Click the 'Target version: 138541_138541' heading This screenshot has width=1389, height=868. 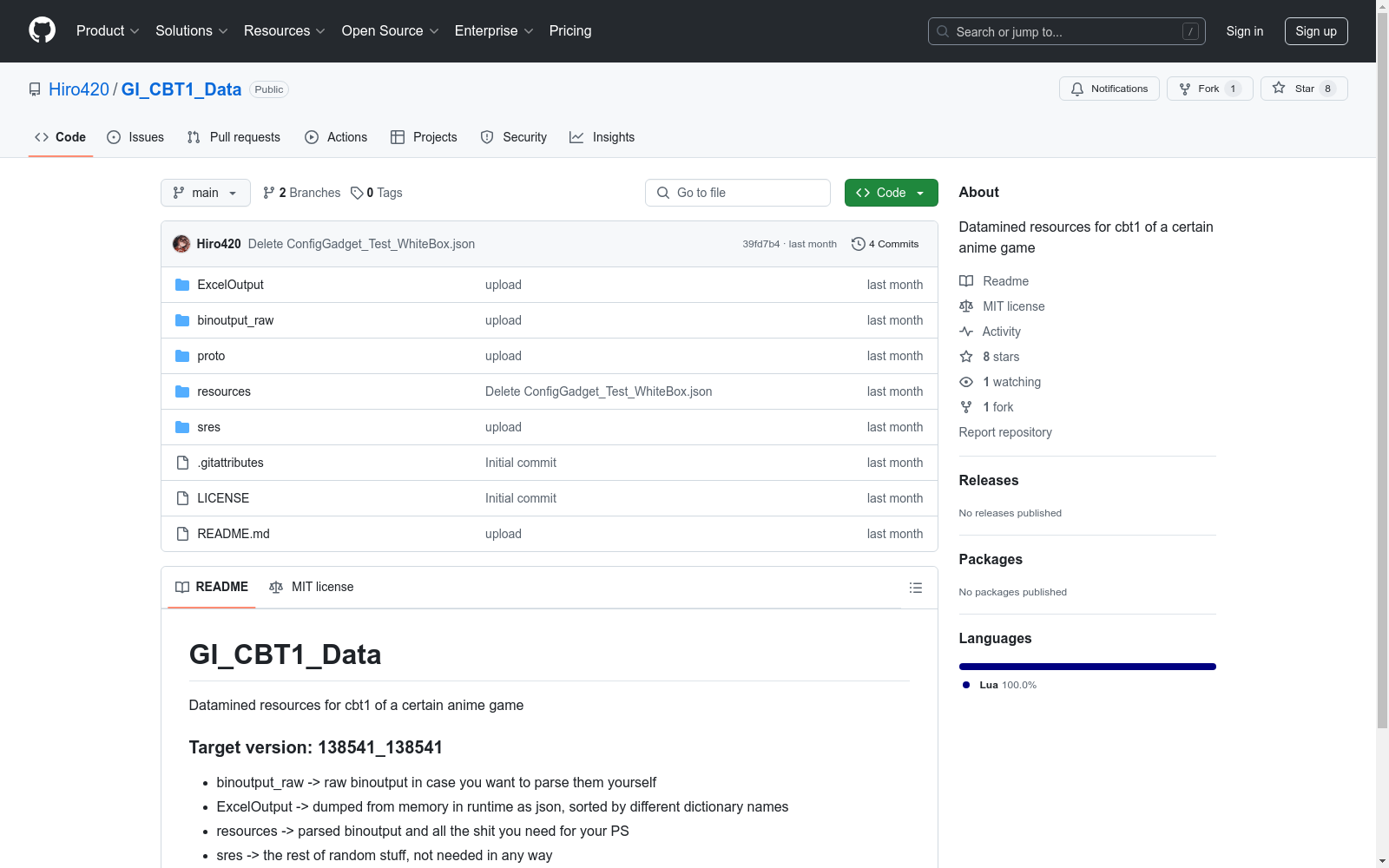pyautogui.click(x=316, y=747)
